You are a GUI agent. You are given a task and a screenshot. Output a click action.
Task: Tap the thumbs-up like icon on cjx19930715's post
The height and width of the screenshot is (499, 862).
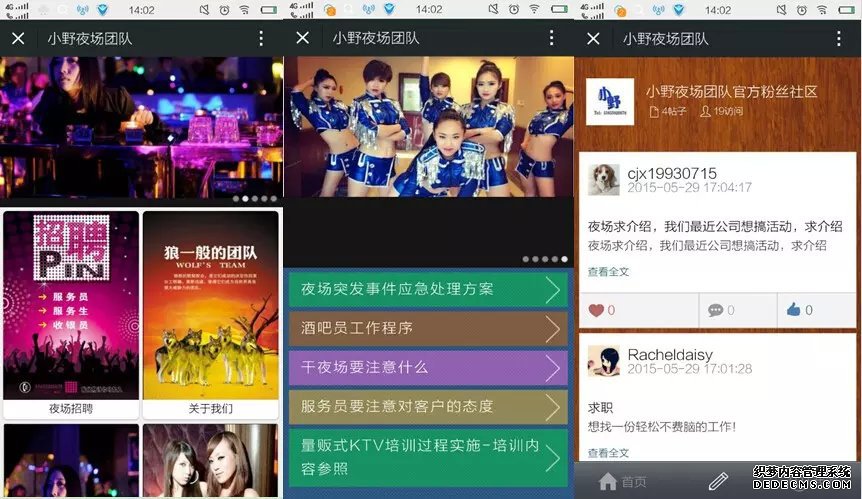coord(793,309)
